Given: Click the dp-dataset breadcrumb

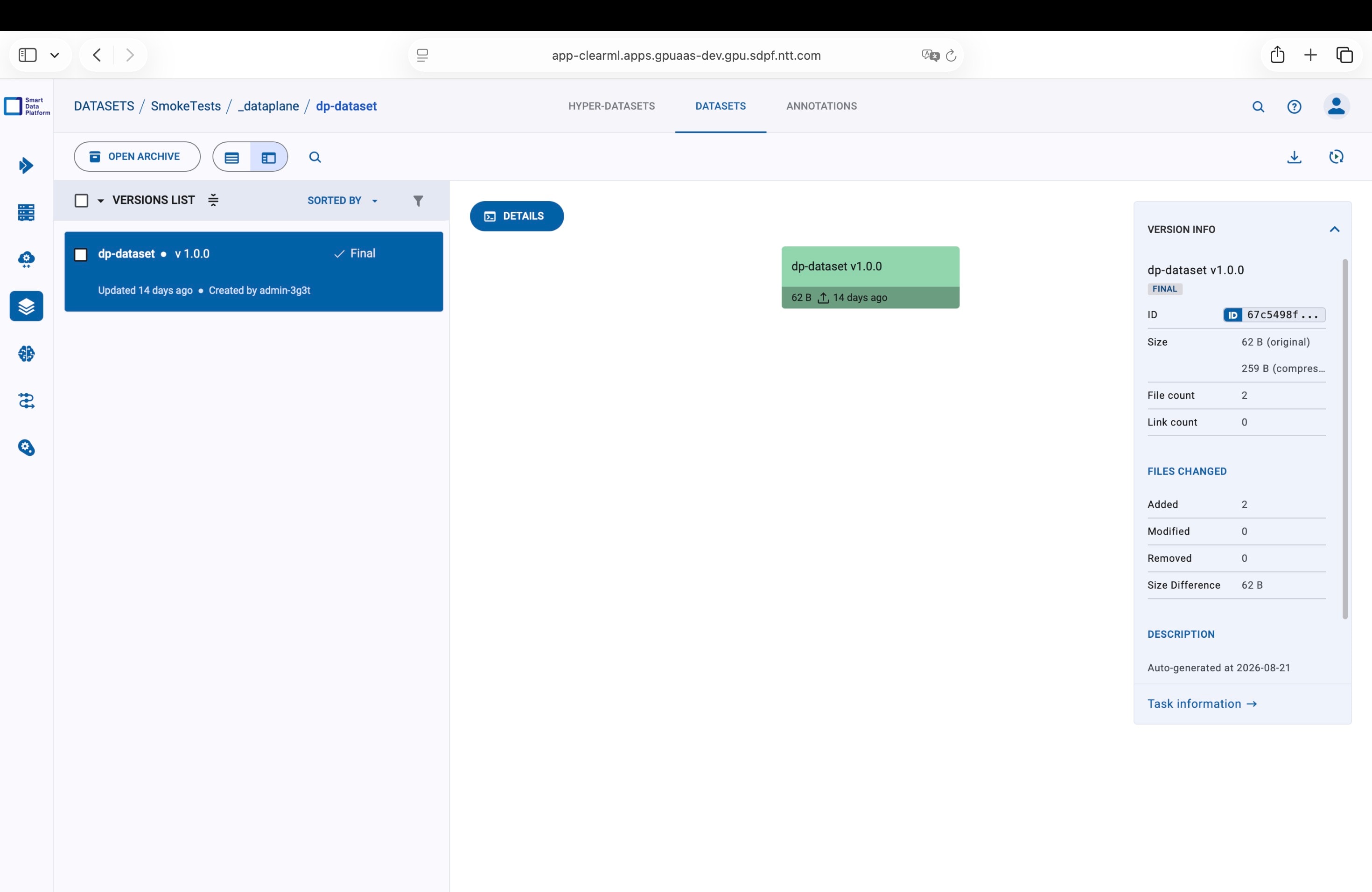Looking at the screenshot, I should tap(346, 106).
